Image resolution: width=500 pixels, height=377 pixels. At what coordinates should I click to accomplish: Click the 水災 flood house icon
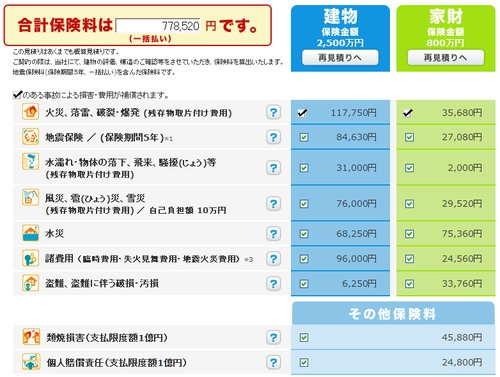31,233
